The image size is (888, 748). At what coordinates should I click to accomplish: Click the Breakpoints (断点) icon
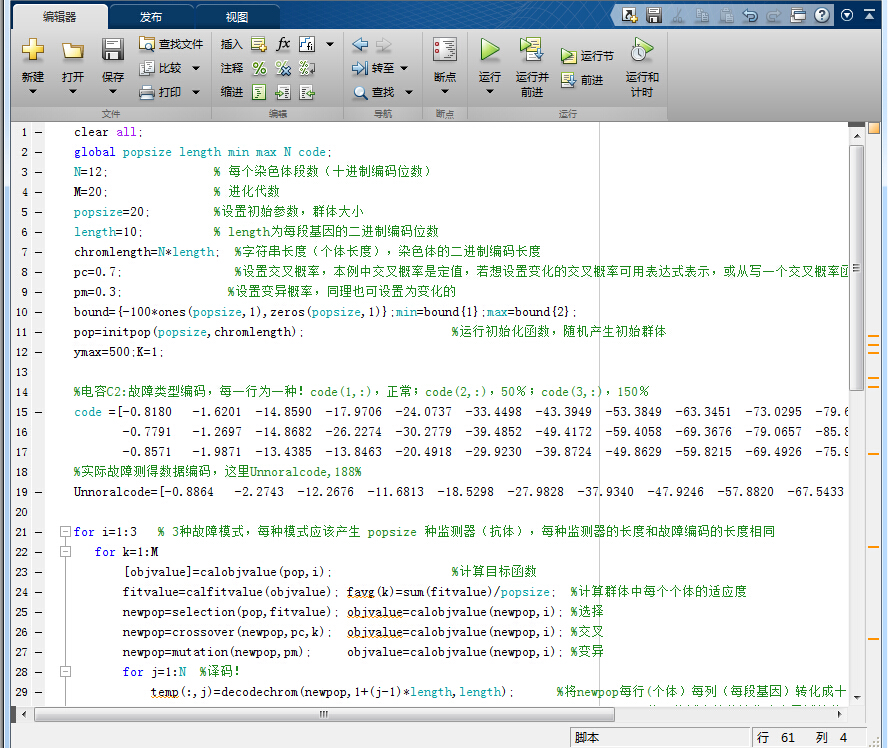pos(445,49)
